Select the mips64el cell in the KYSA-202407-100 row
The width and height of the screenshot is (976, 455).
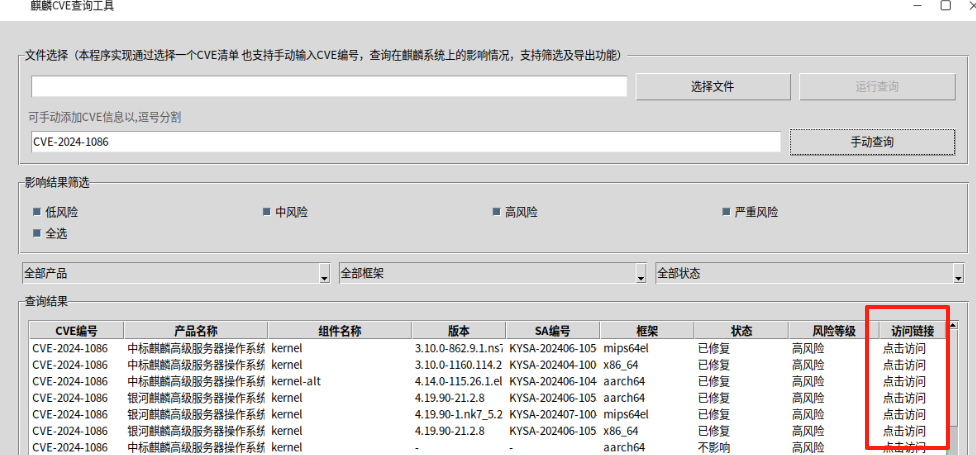tap(626, 414)
